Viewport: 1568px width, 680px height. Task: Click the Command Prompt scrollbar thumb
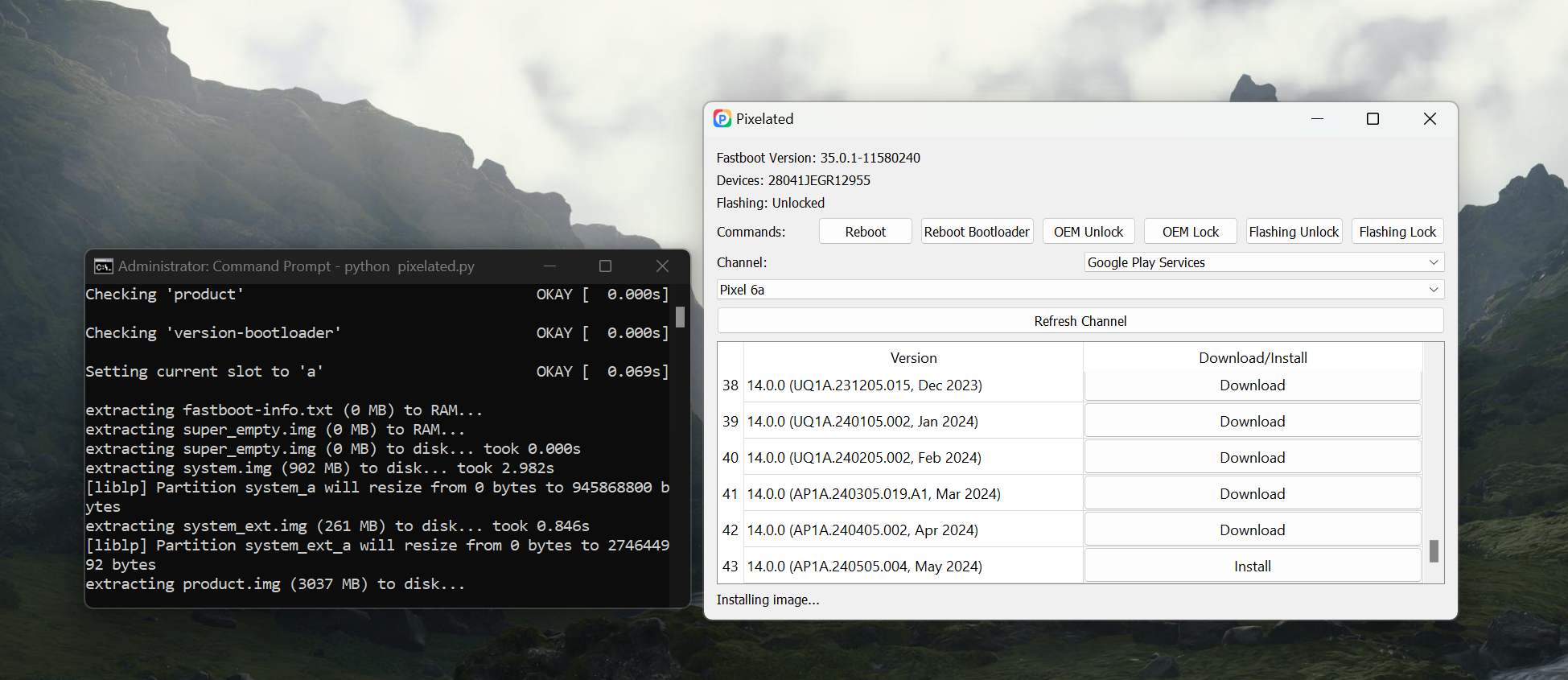point(680,317)
